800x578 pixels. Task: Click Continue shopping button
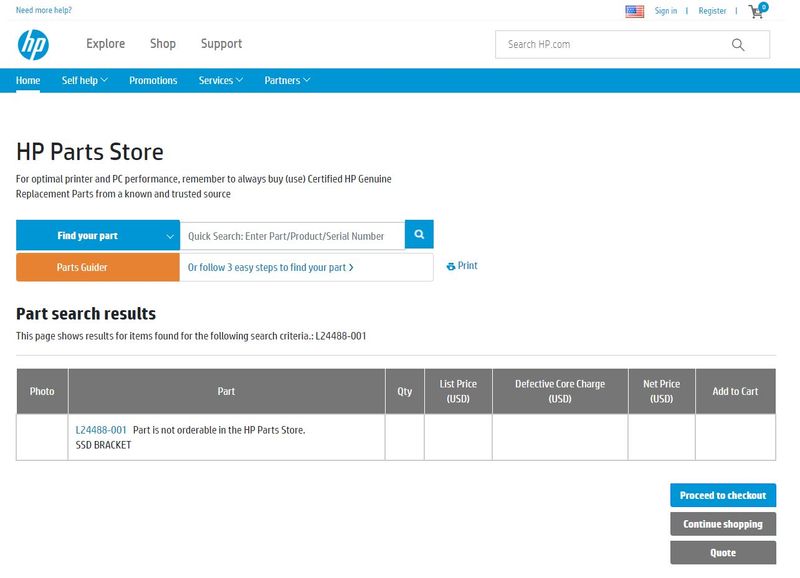coord(722,524)
